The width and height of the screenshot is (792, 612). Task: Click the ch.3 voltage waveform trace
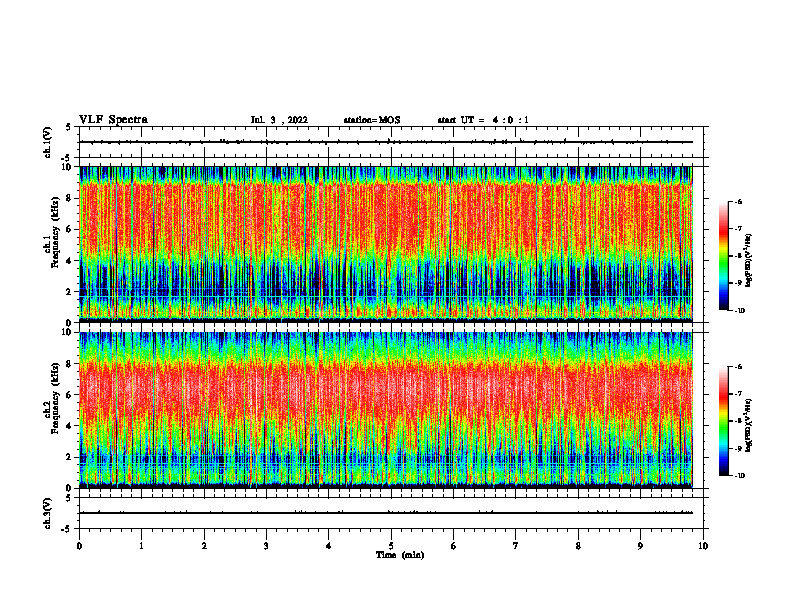click(x=386, y=513)
